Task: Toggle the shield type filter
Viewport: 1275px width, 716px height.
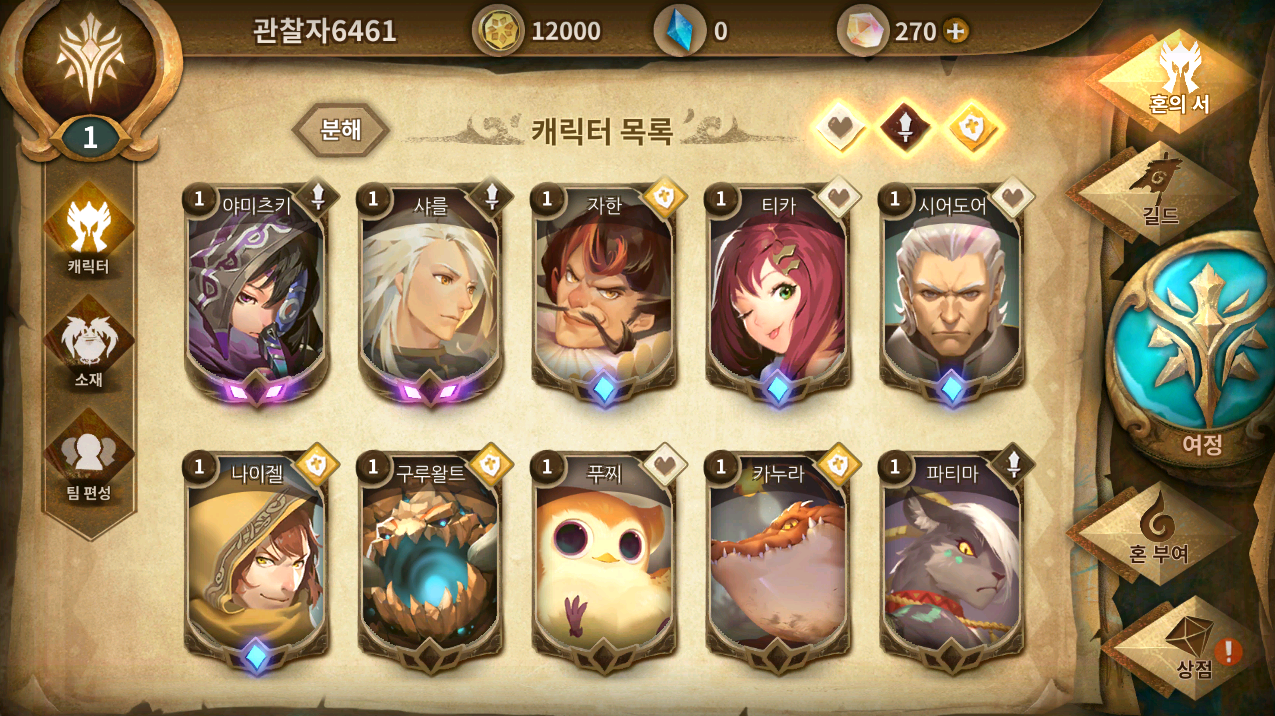Action: point(974,129)
